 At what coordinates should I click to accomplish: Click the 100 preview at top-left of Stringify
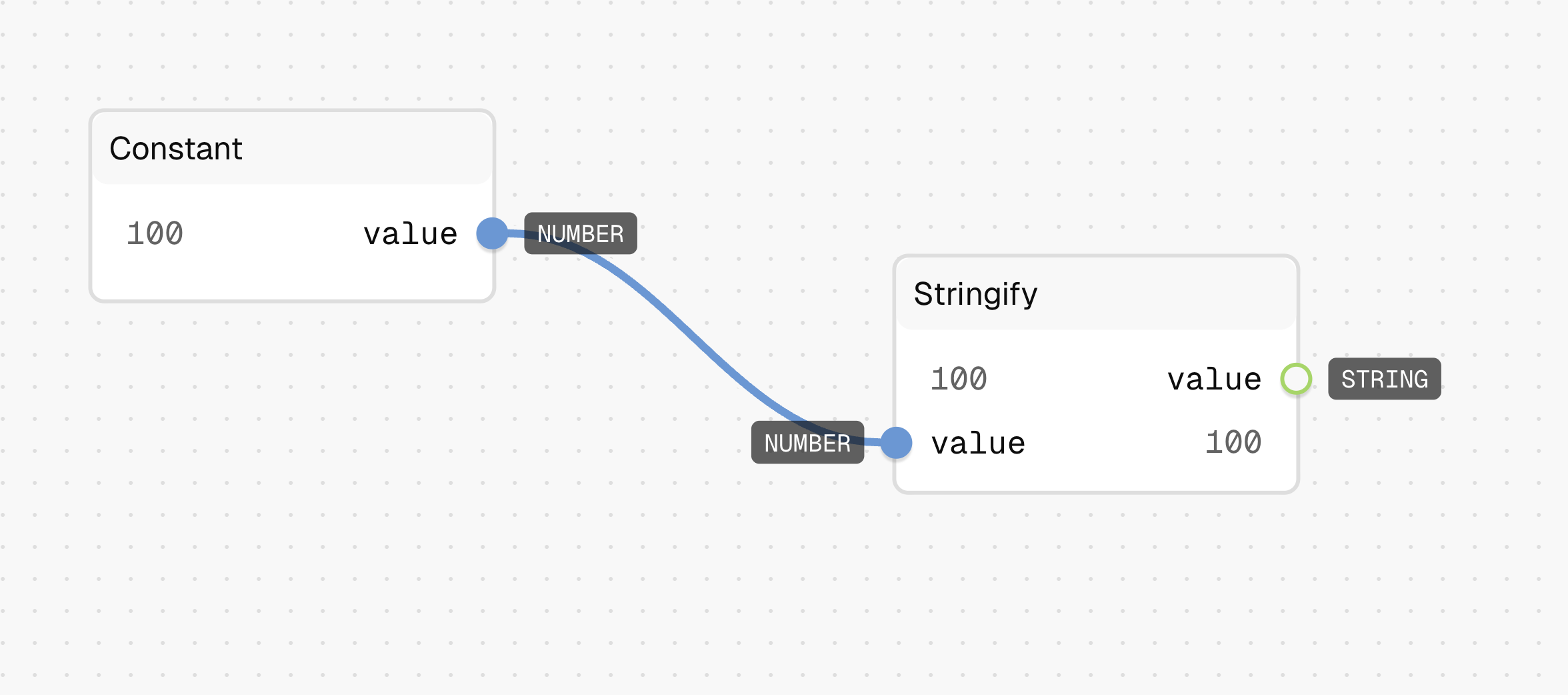[959, 379]
